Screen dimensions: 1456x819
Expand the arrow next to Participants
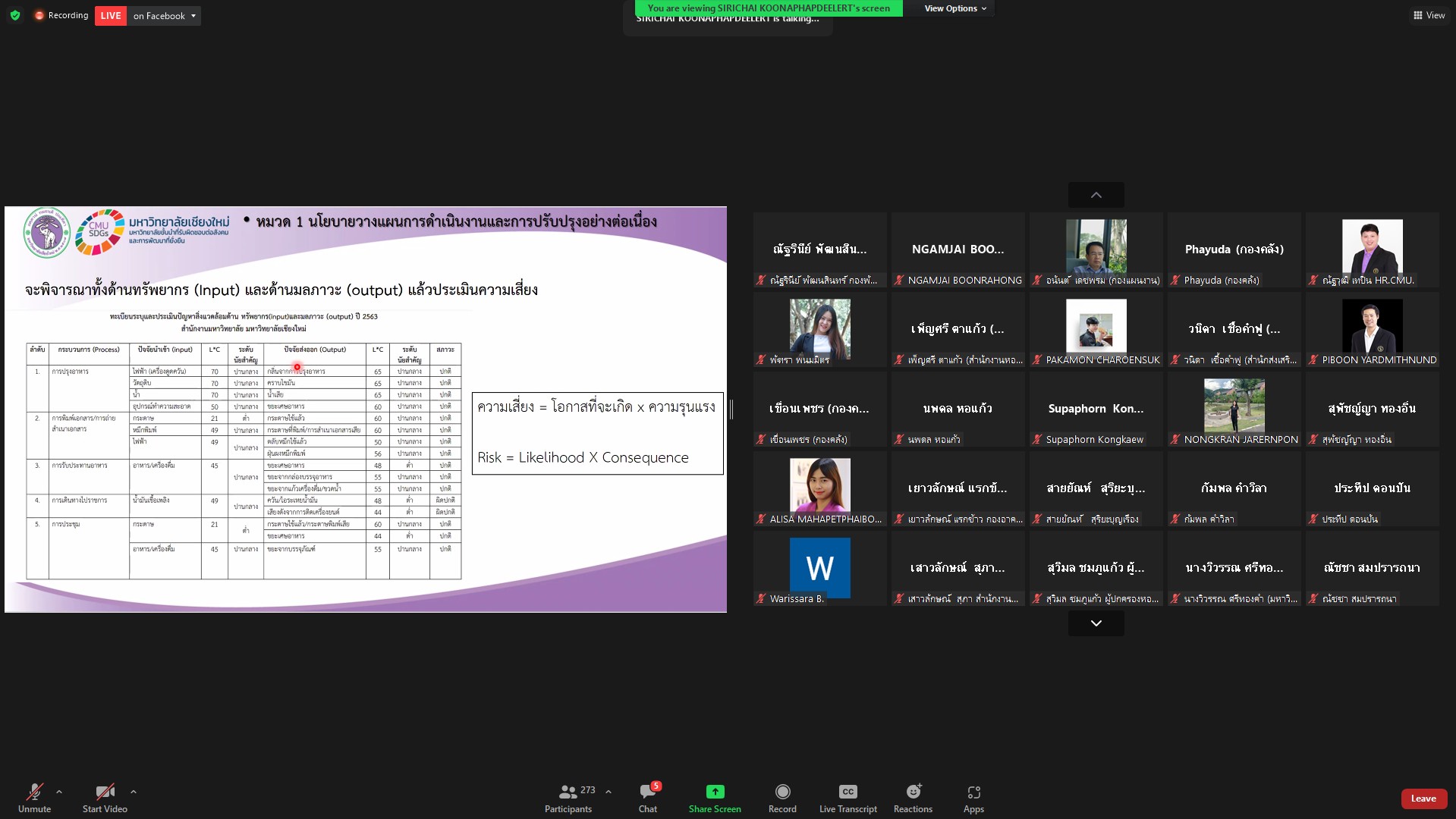(x=609, y=792)
